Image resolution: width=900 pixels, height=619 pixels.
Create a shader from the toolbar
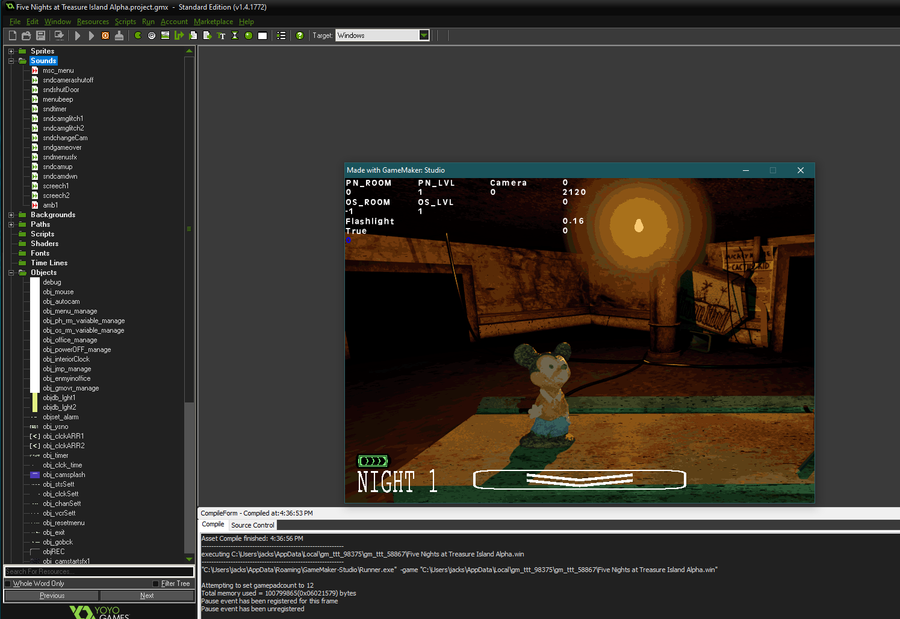coord(207,36)
